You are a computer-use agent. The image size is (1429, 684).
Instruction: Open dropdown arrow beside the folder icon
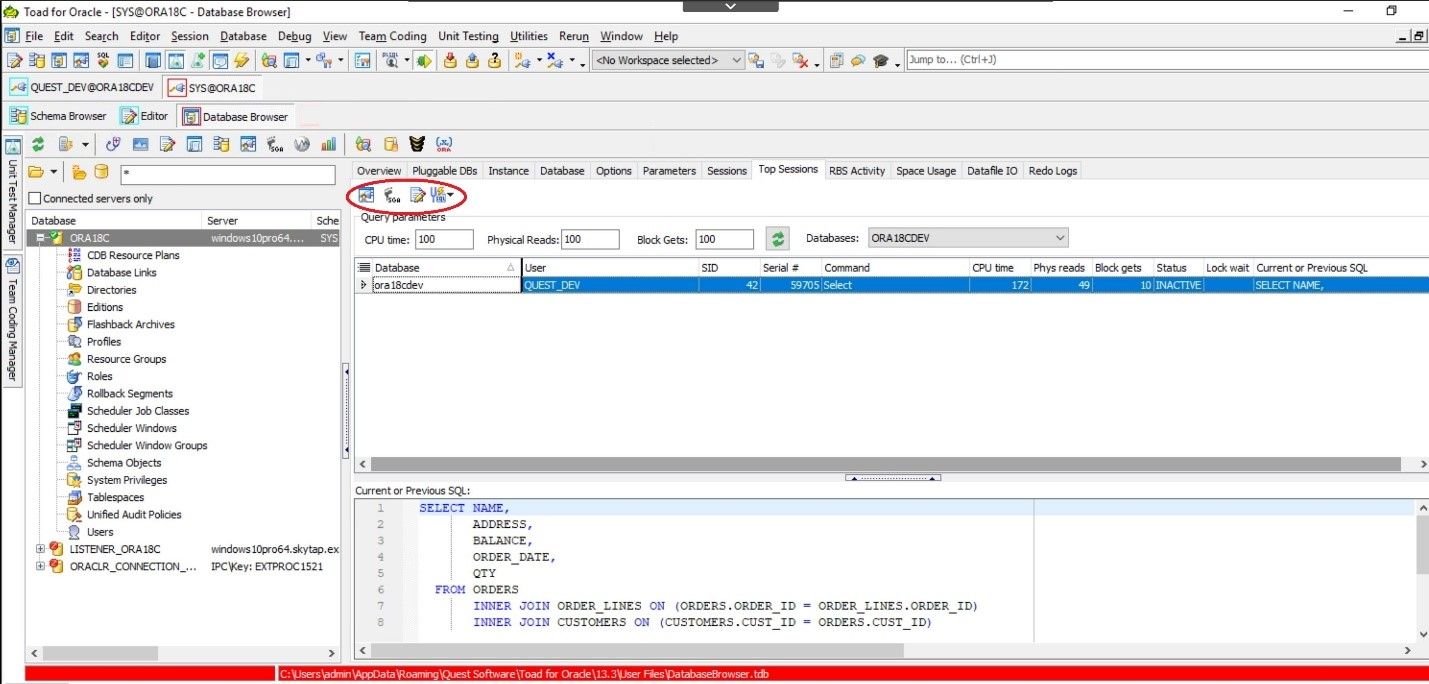point(54,172)
